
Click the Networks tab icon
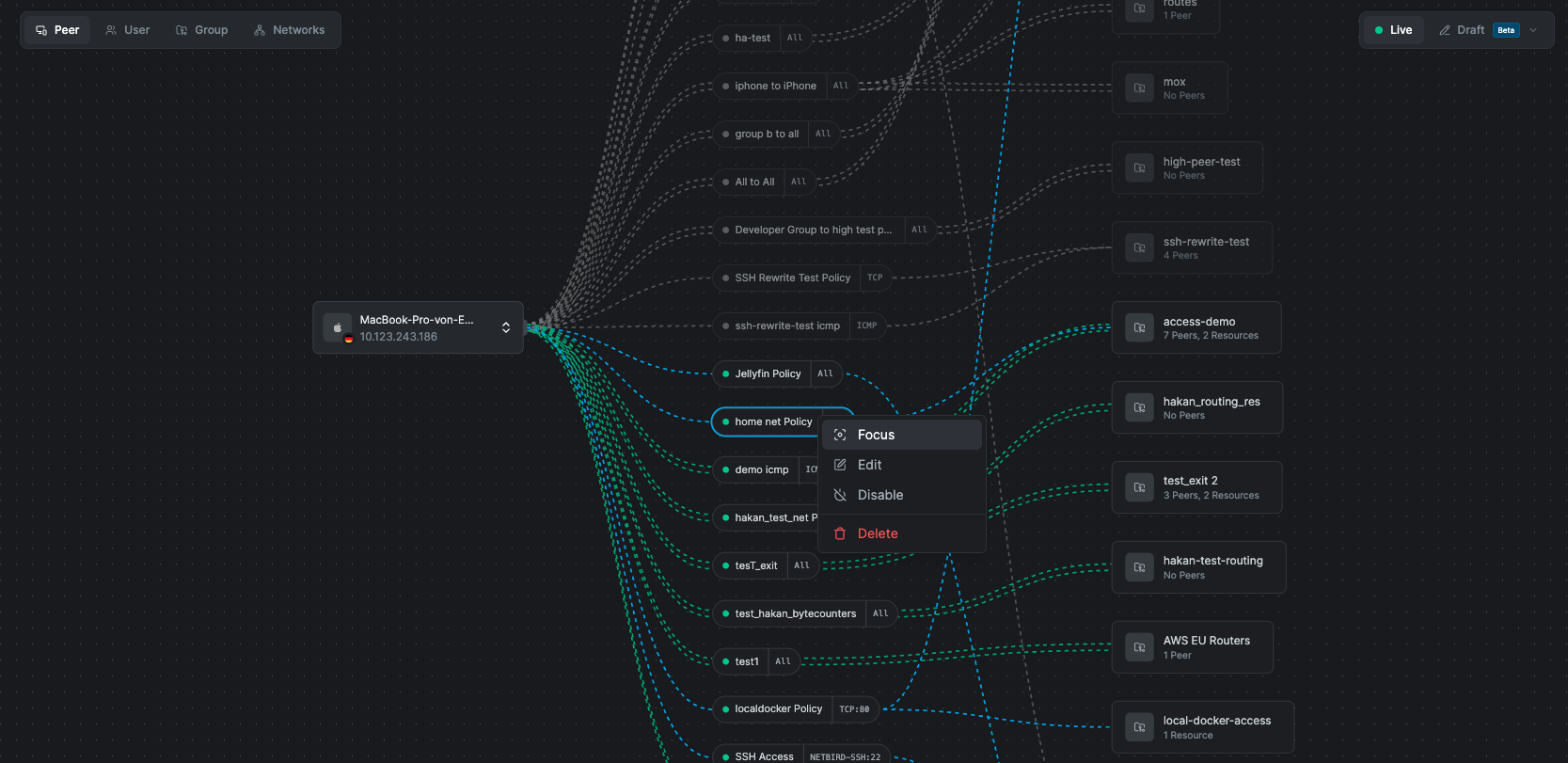click(x=260, y=30)
